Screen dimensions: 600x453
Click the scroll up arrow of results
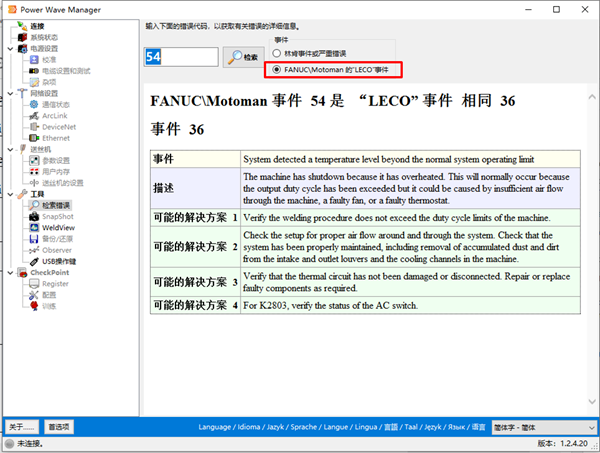click(x=592, y=97)
